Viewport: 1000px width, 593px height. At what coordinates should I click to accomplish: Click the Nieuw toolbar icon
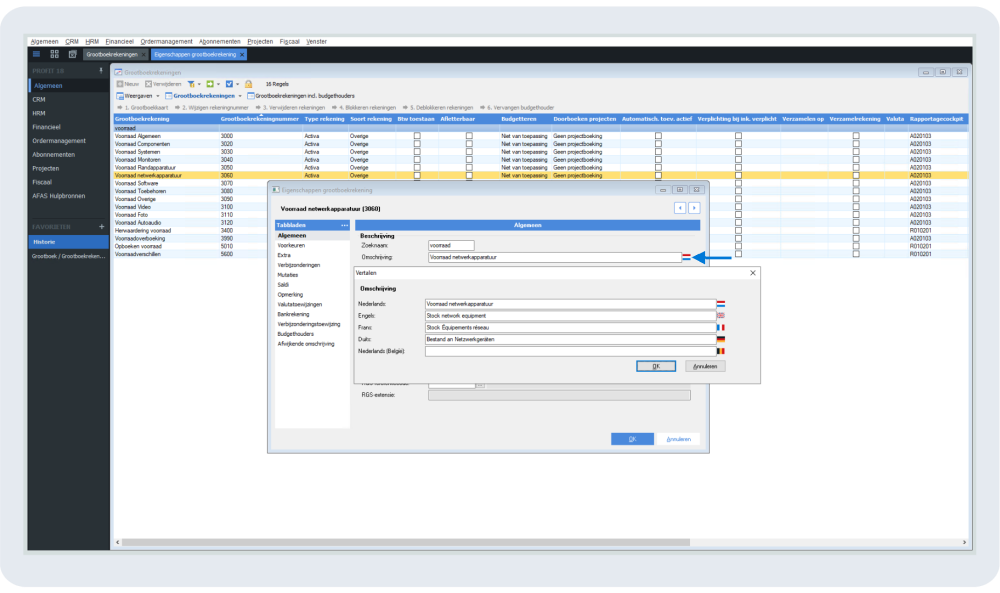click(119, 84)
